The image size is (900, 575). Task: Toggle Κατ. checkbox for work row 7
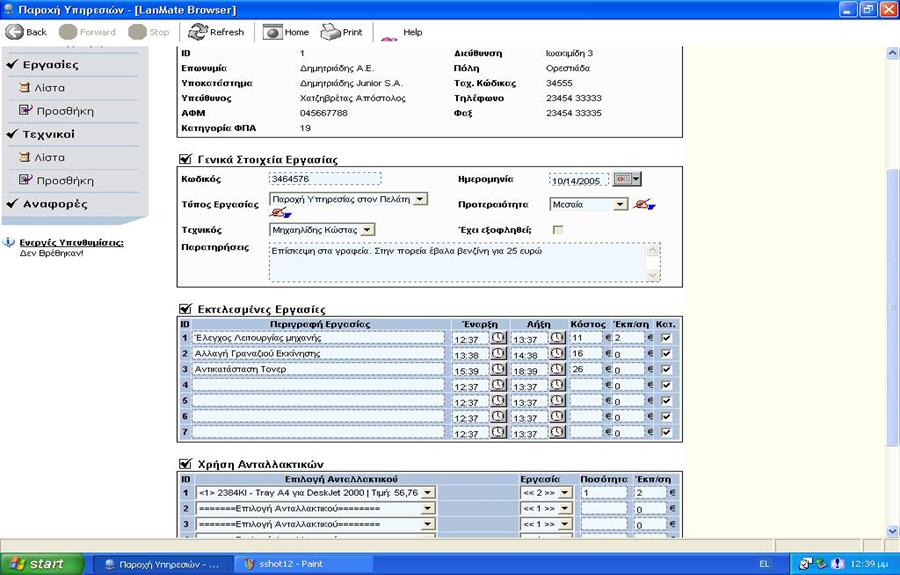(666, 431)
